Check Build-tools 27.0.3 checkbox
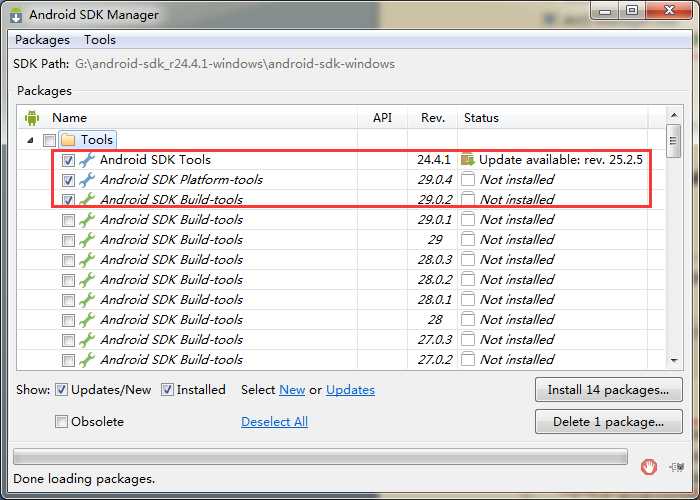 click(x=68, y=340)
